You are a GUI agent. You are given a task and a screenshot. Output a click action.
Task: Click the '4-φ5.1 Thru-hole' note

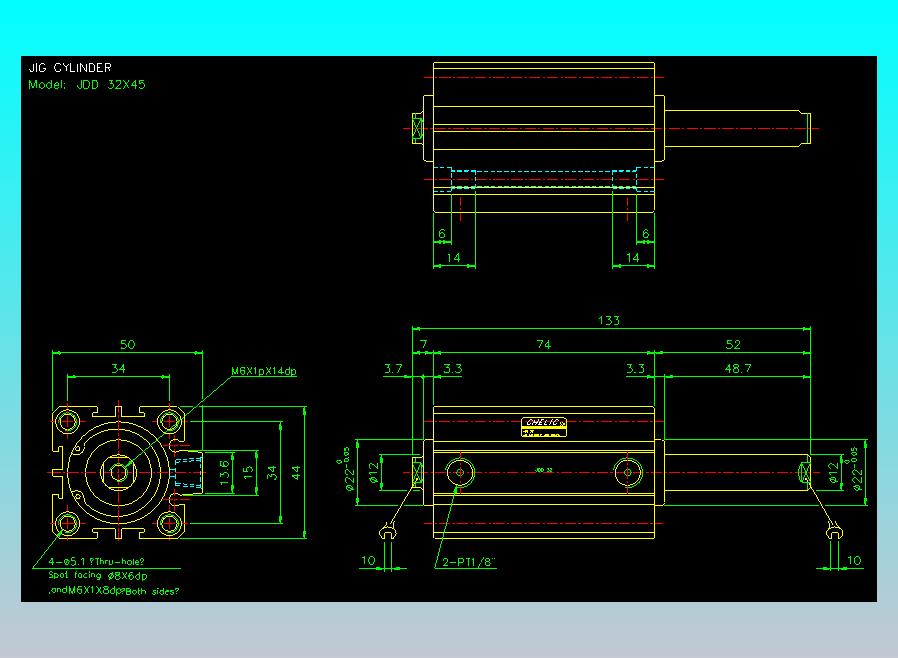click(x=96, y=562)
